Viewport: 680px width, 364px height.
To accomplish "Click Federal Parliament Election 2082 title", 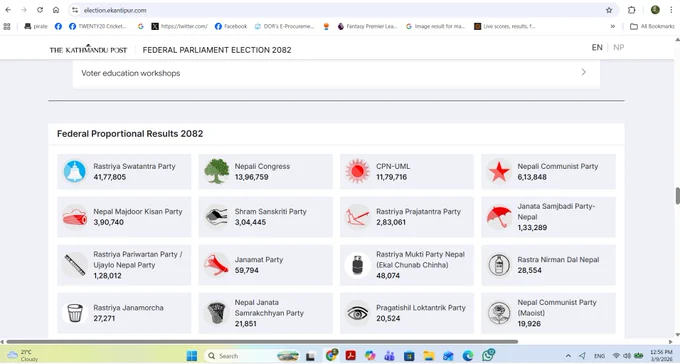I will click(217, 50).
